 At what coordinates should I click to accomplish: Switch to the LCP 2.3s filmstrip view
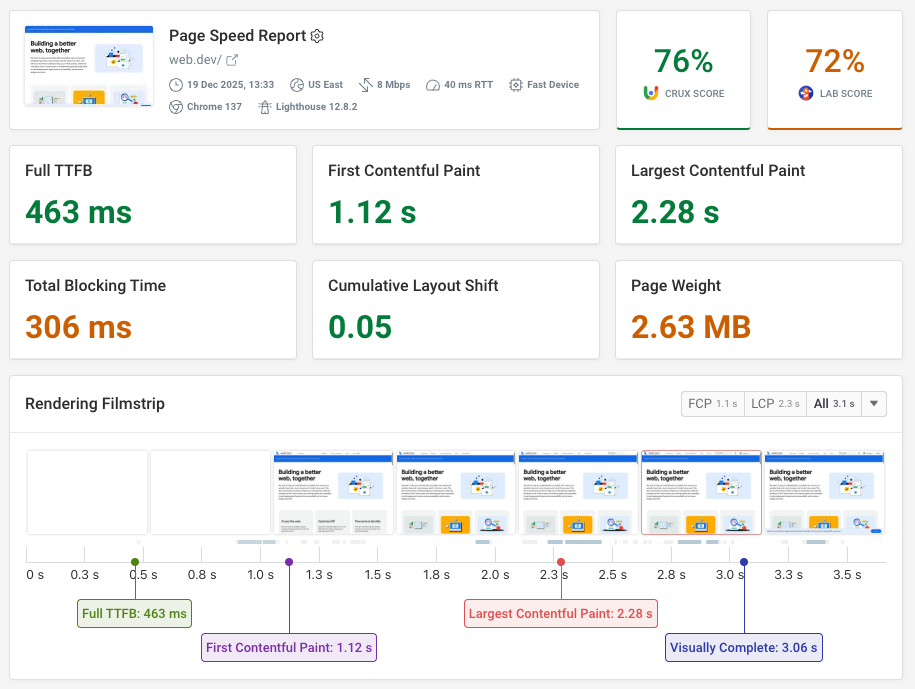(x=775, y=404)
